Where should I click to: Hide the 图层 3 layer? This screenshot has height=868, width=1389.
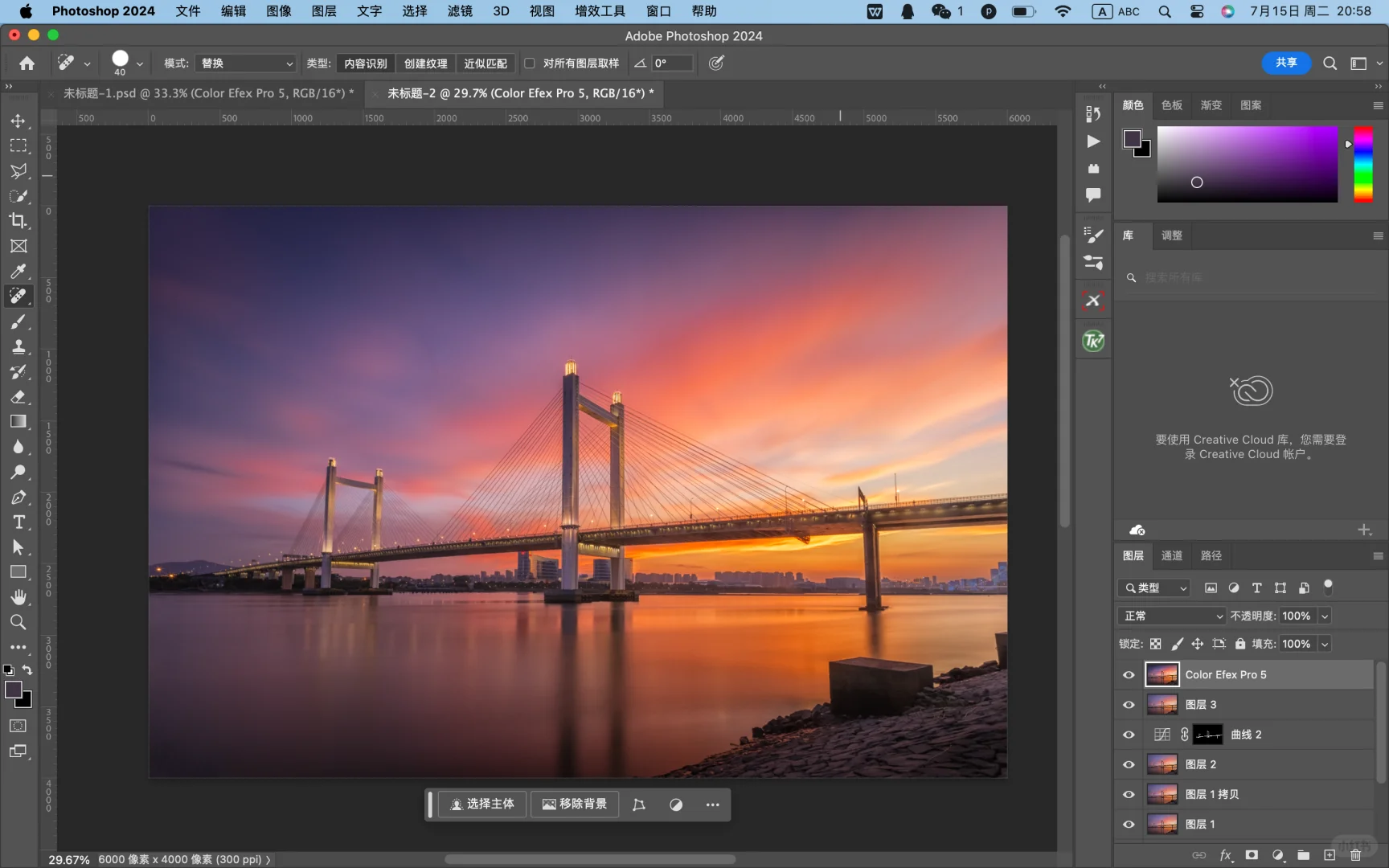pos(1129,705)
